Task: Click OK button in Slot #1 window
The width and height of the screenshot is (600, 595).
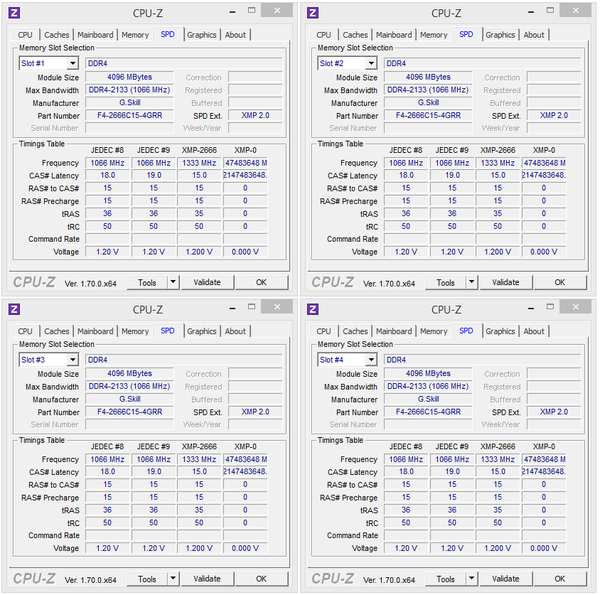Action: (261, 282)
